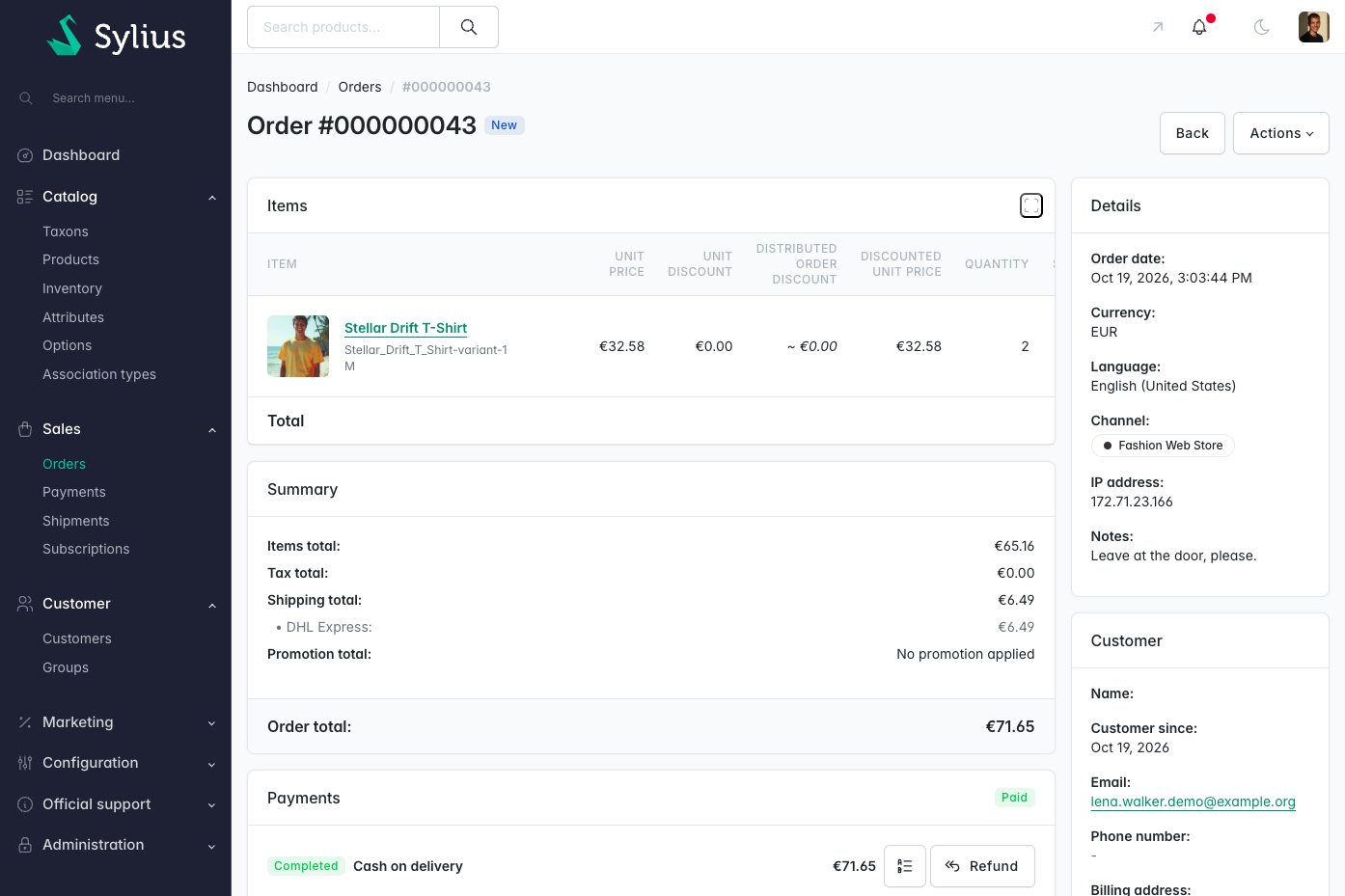Screen dimensions: 1345x896
Task: Click the payment details list icon
Action: 905,866
